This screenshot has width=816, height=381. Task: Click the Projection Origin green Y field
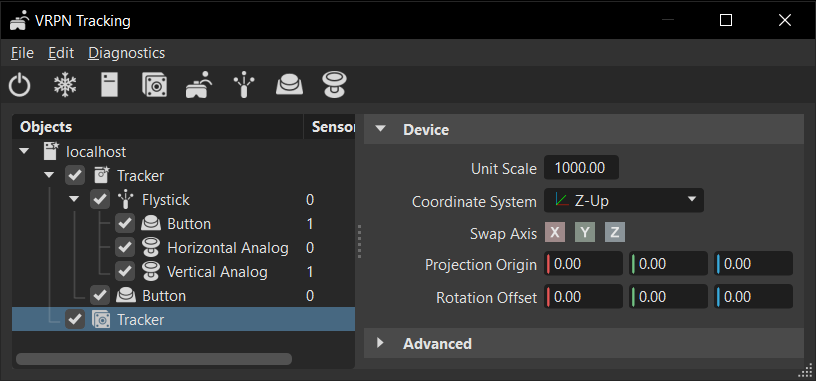(x=668, y=264)
